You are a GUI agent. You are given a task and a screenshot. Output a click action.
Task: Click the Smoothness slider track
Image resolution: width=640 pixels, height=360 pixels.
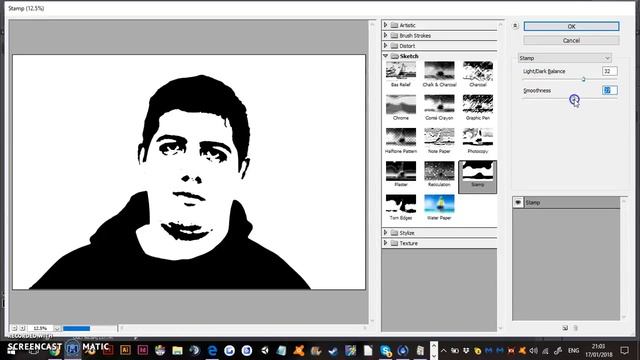[x=570, y=98]
